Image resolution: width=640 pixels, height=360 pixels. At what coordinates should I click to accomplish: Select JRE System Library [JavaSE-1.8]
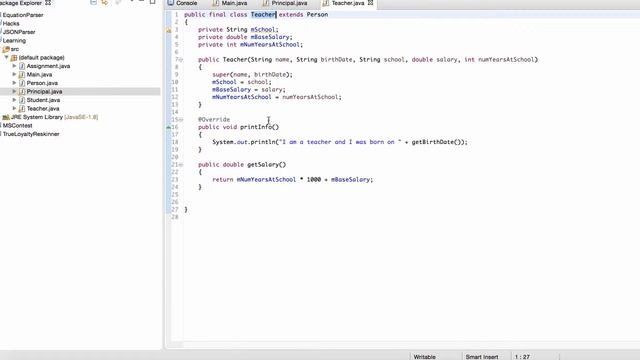pyautogui.click(x=54, y=117)
